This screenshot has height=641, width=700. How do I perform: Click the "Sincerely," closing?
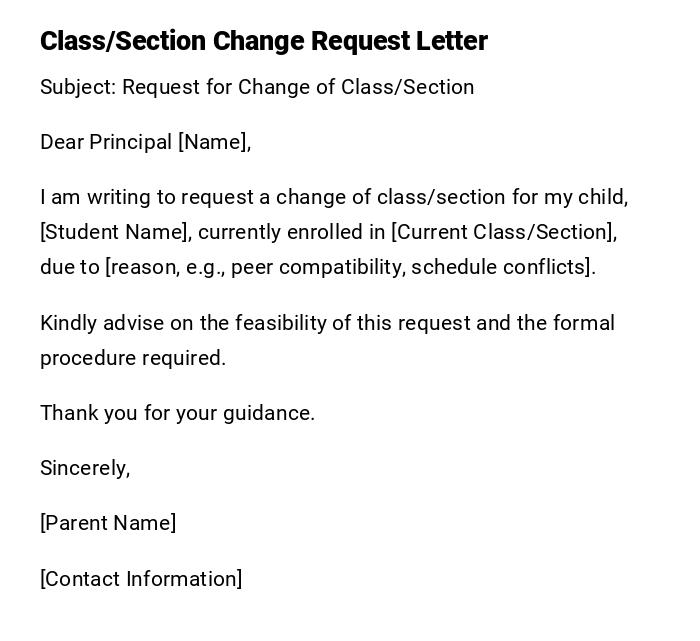(85, 468)
